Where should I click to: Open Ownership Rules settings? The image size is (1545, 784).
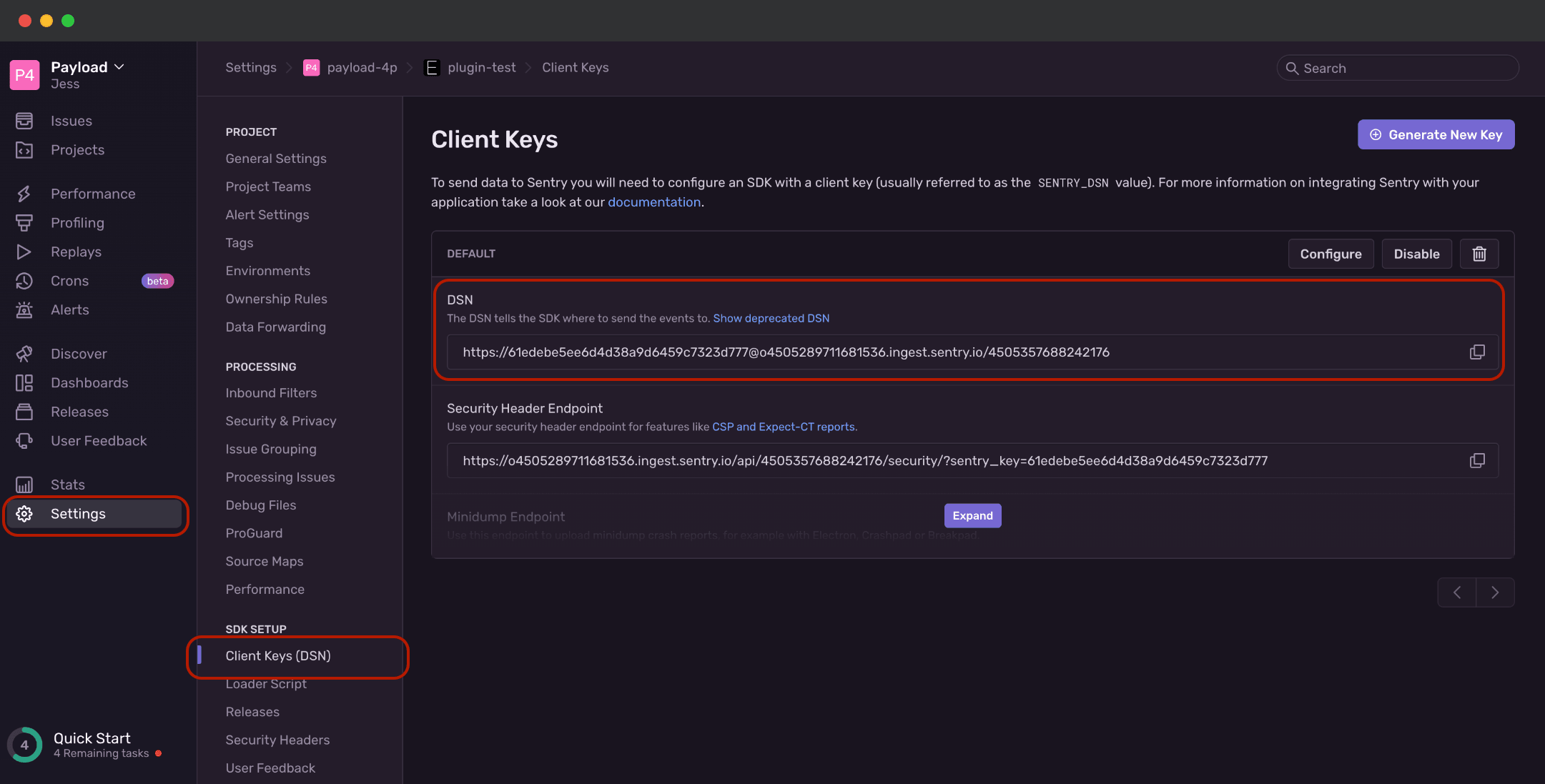[x=276, y=299]
